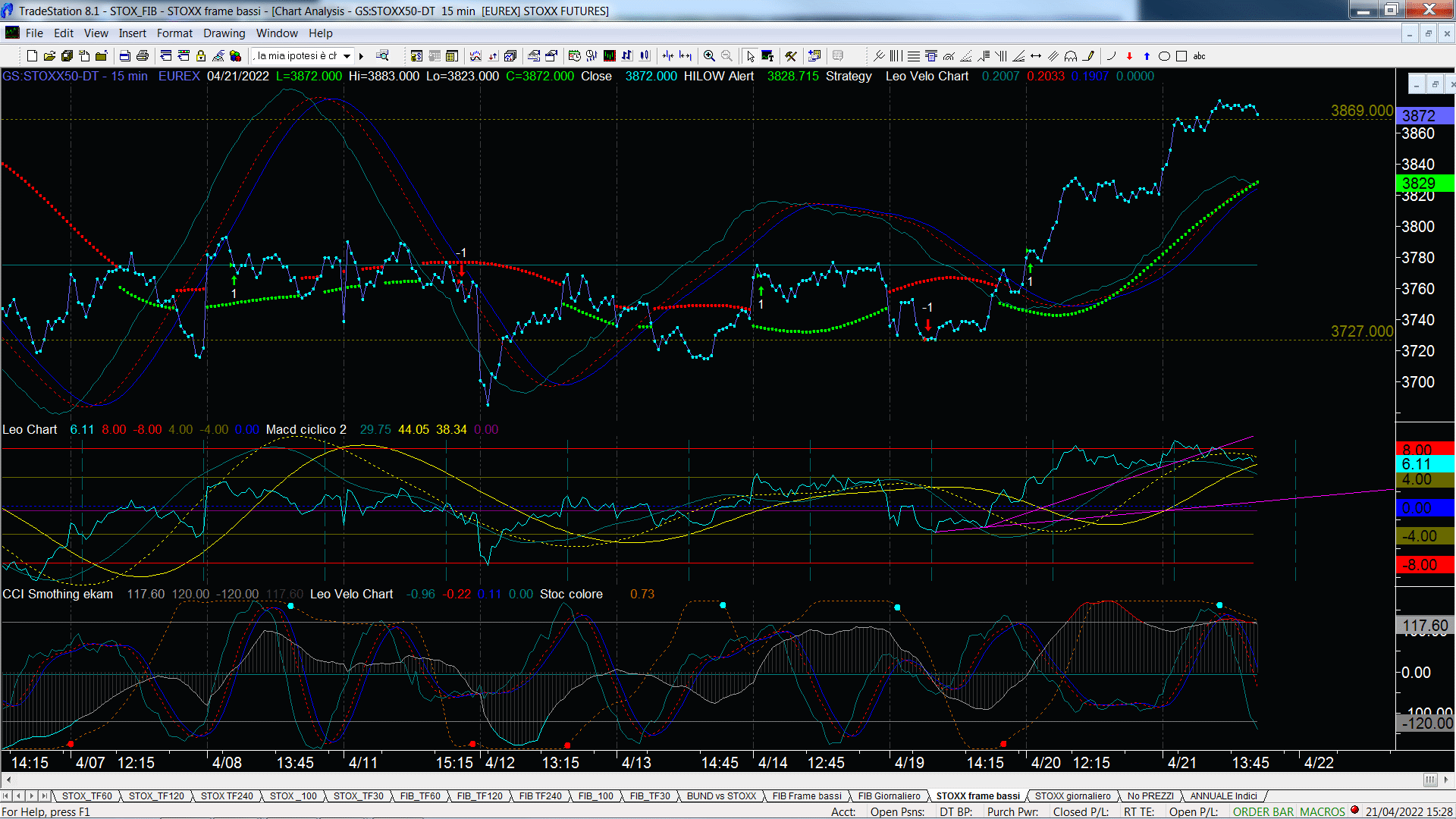Select the parallel lines drawing tool

pos(1053,56)
